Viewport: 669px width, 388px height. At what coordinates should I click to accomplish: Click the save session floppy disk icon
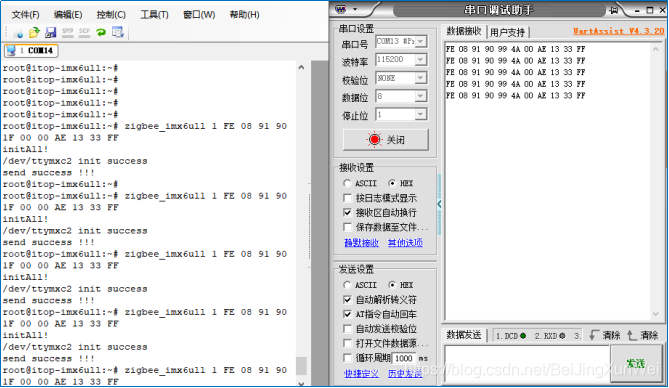[51, 32]
